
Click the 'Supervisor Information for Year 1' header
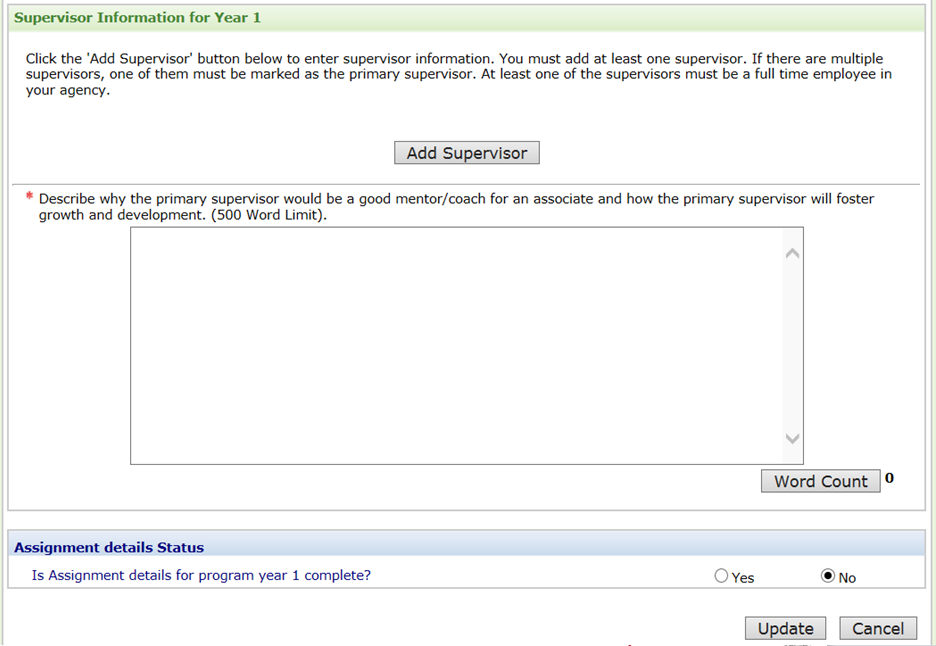coord(138,18)
